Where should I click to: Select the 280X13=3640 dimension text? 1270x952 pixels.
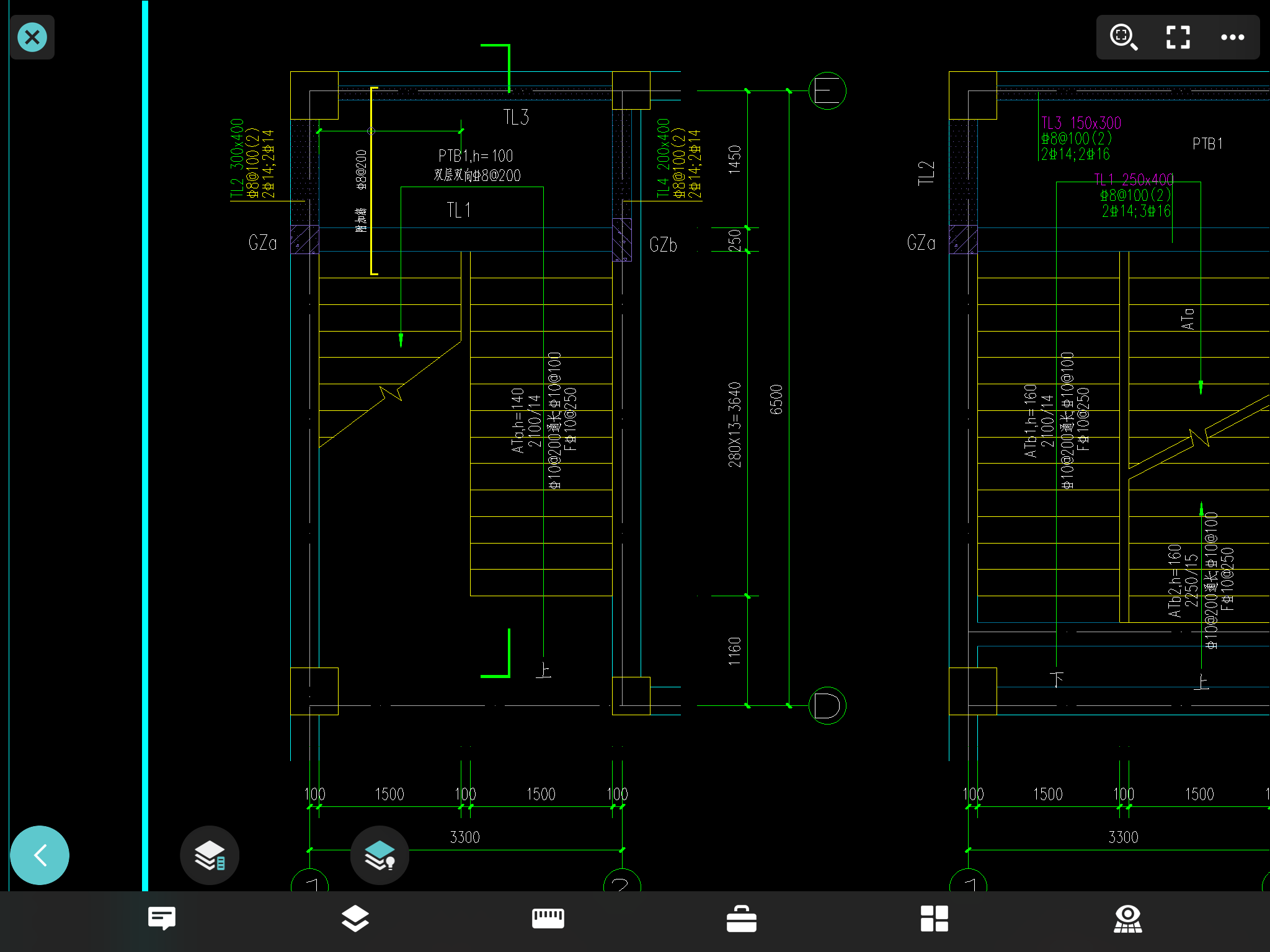click(x=734, y=425)
